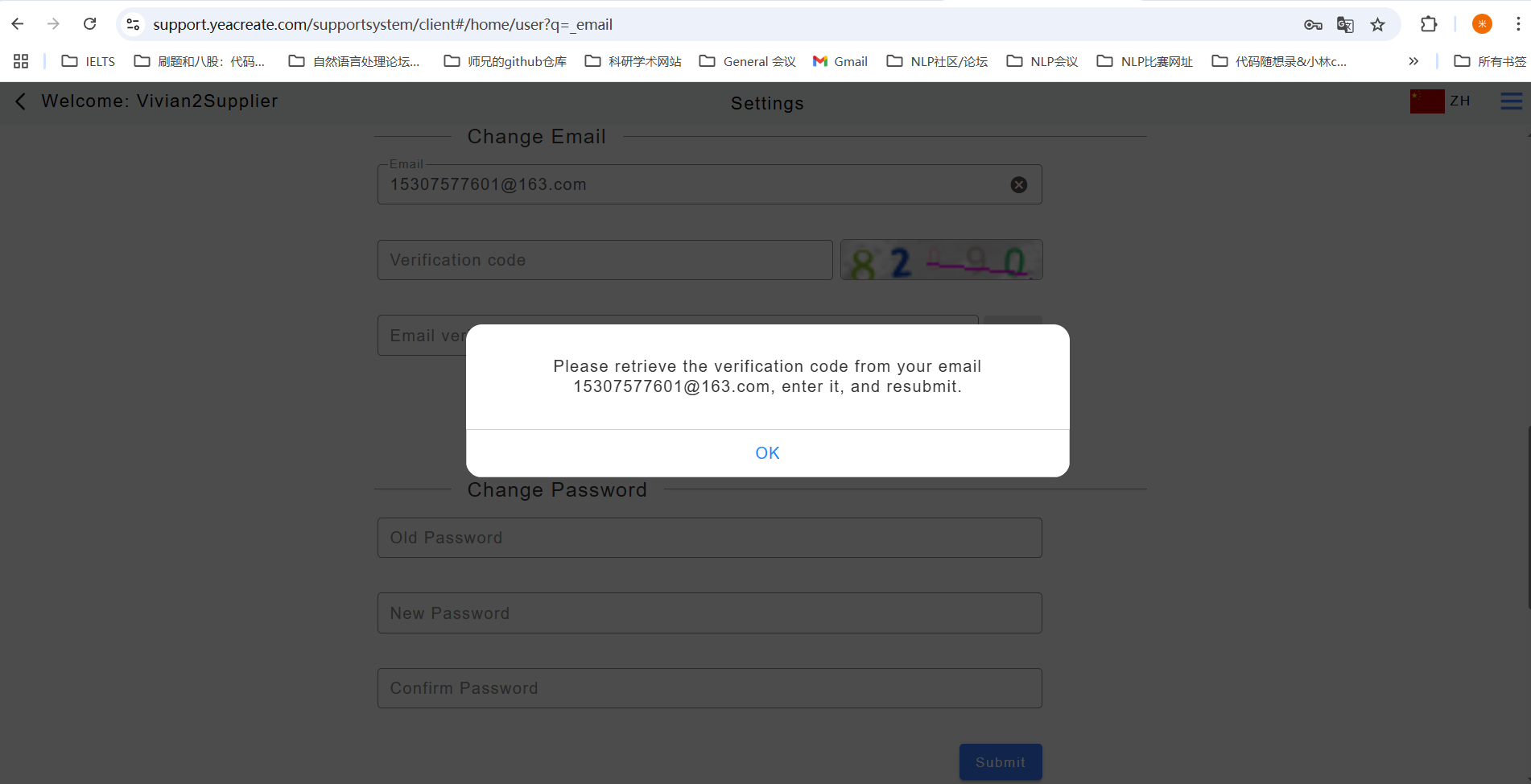This screenshot has height=784, width=1531.
Task: Open the Google Translate icon in address bar
Action: [1345, 25]
